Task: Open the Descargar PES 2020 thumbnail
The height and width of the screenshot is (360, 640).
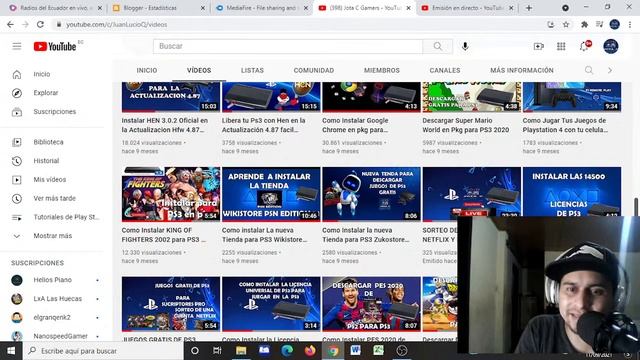Action: [x=371, y=304]
